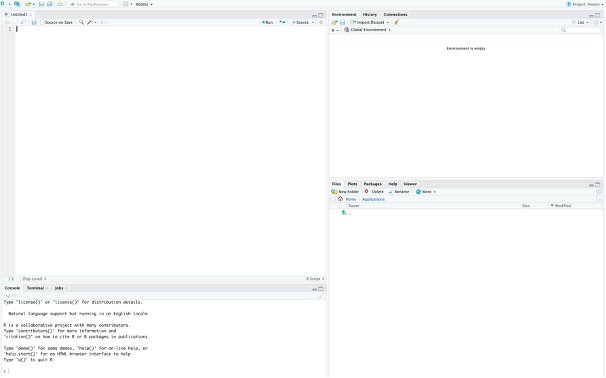
Task: Open the Global Environment dropdown
Action: (x=367, y=30)
